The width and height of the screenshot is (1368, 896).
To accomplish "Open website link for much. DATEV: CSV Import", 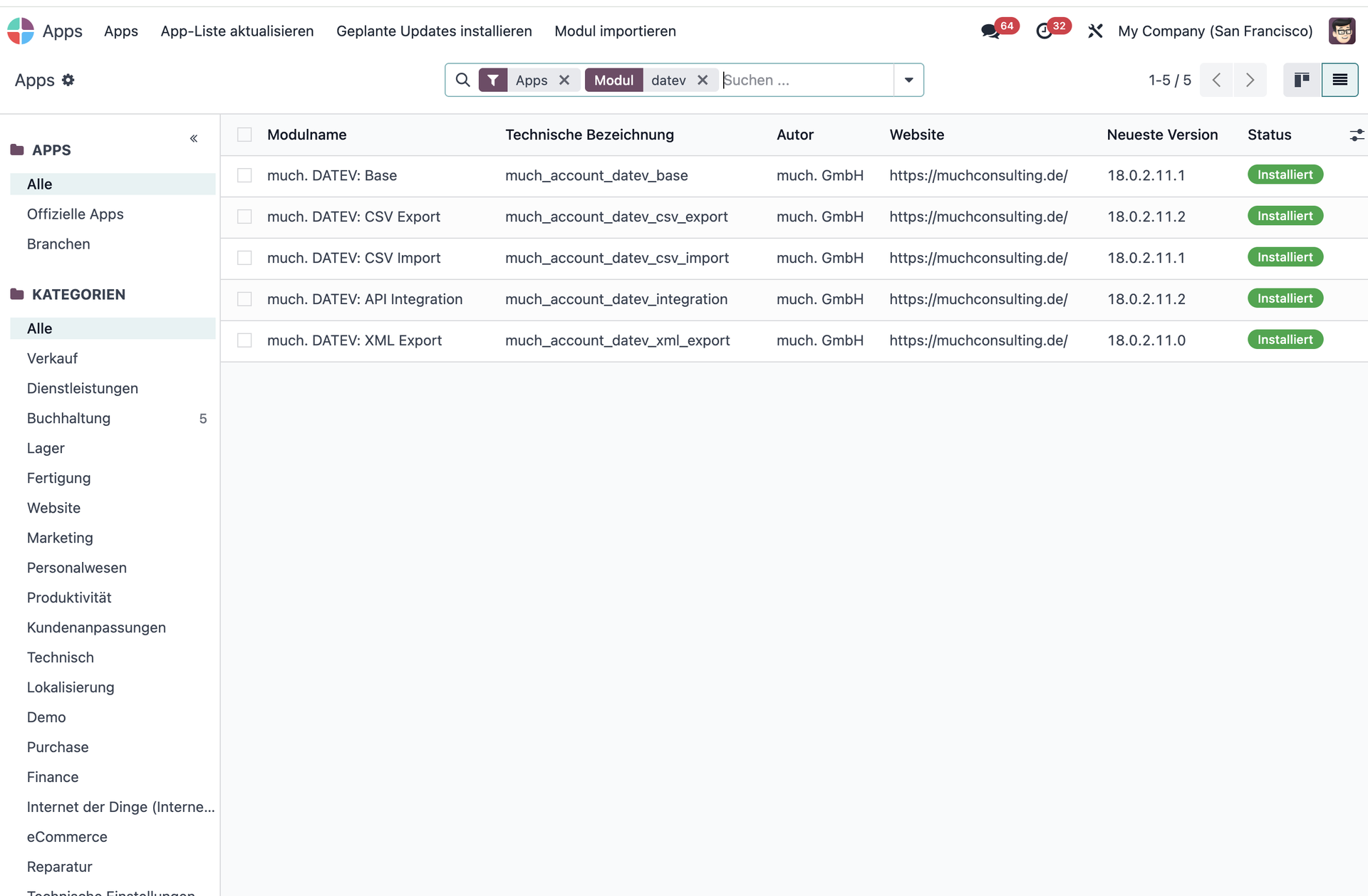I will point(978,258).
